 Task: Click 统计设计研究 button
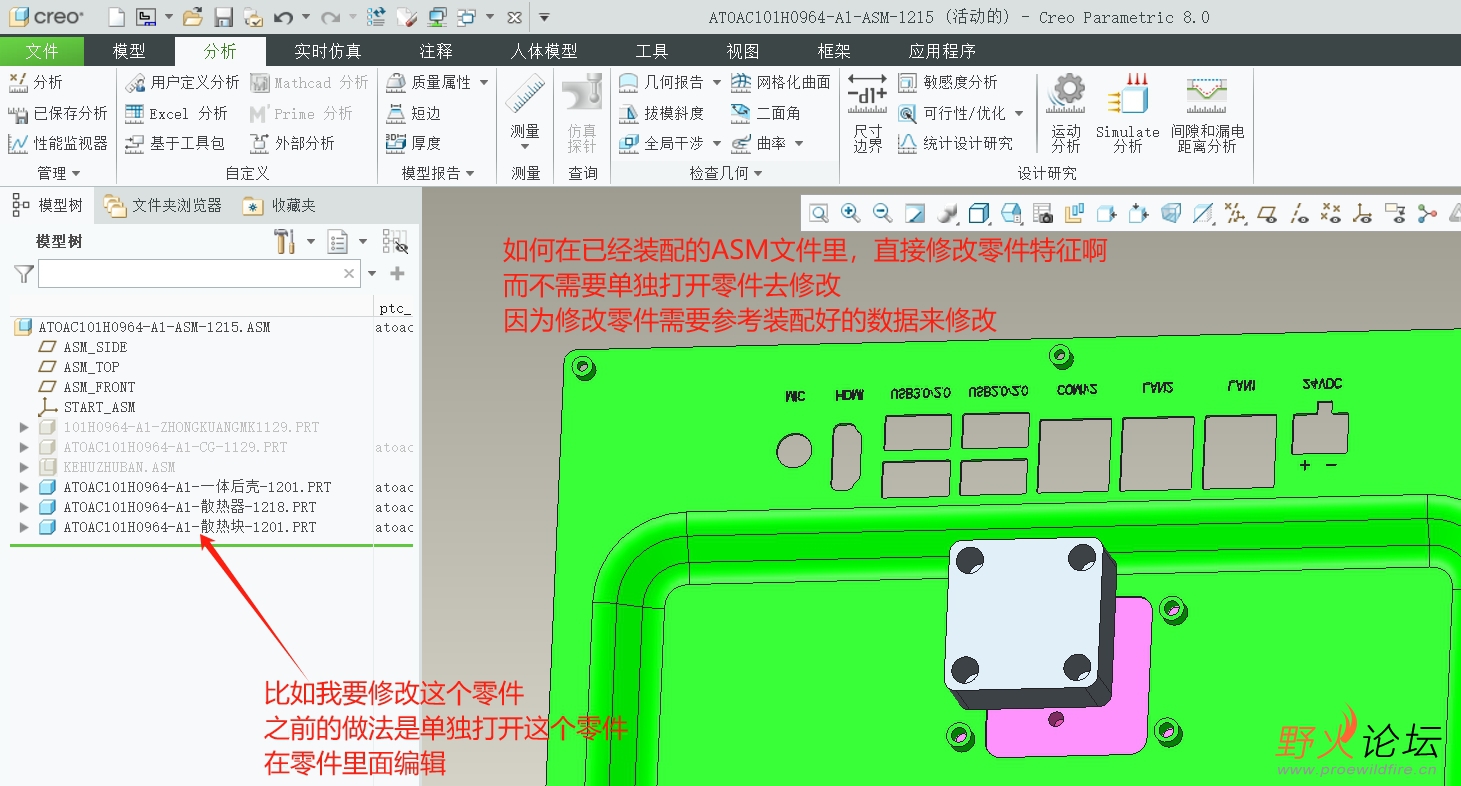pos(955,143)
